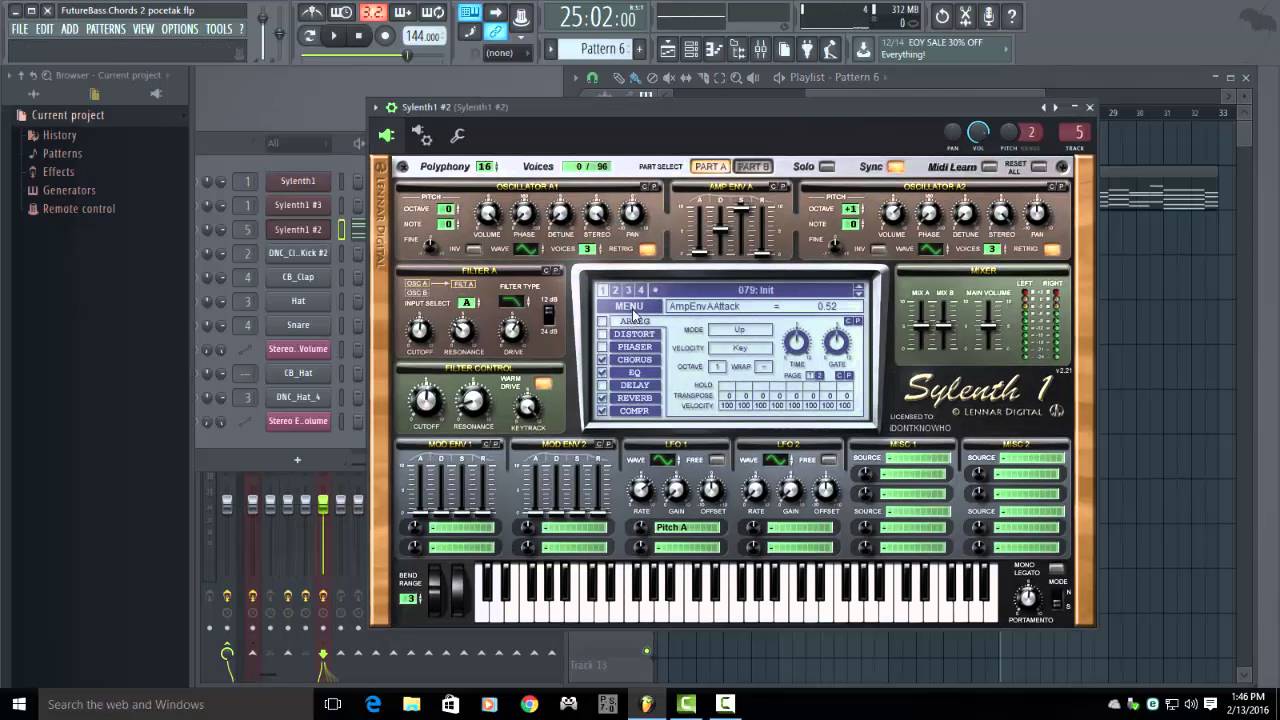This screenshot has width=1280, height=720.
Task: Open Oscillator A1 wave selector
Action: coord(526,249)
